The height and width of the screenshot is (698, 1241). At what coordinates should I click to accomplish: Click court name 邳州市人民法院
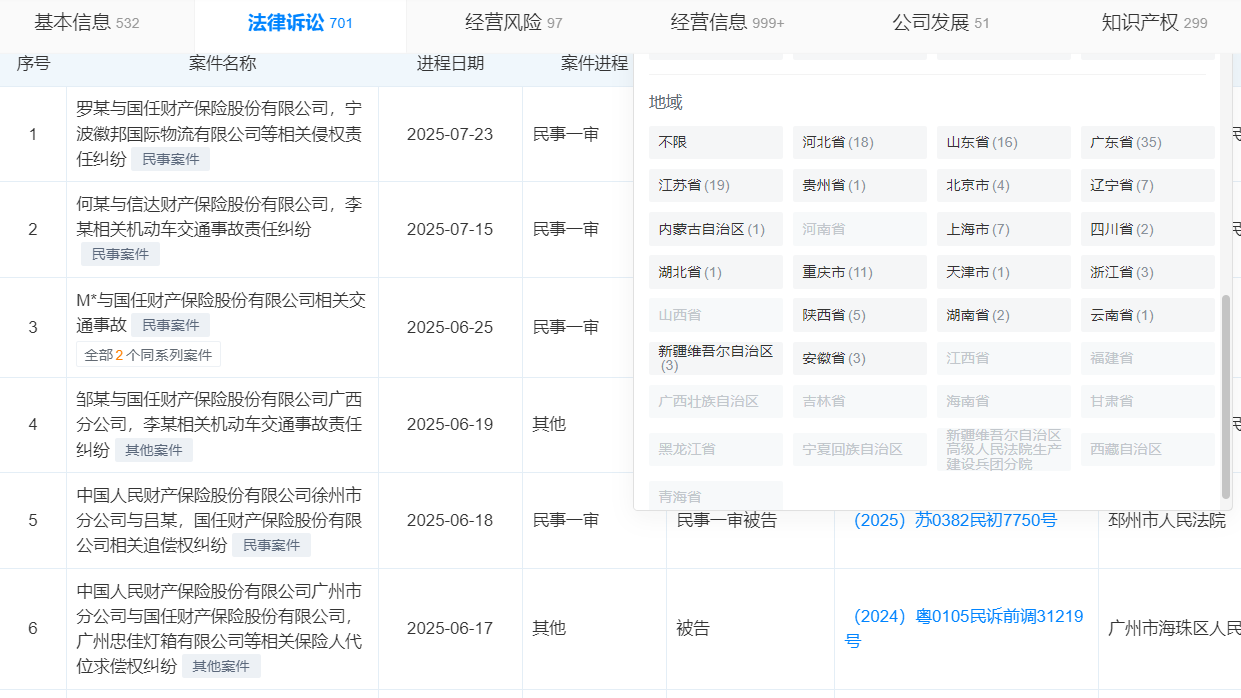[x=1167, y=520]
